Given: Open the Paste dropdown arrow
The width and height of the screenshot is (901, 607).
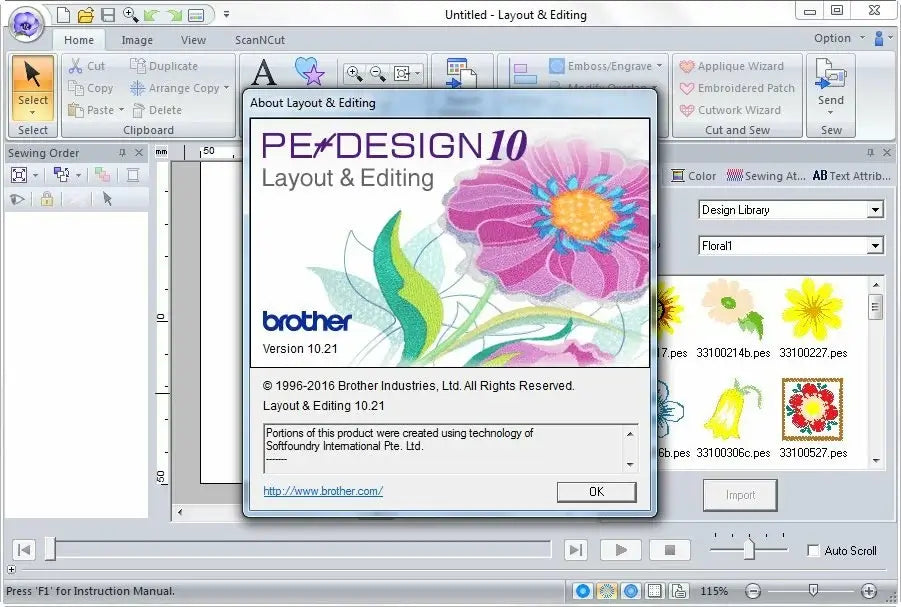Looking at the screenshot, I should 121,110.
